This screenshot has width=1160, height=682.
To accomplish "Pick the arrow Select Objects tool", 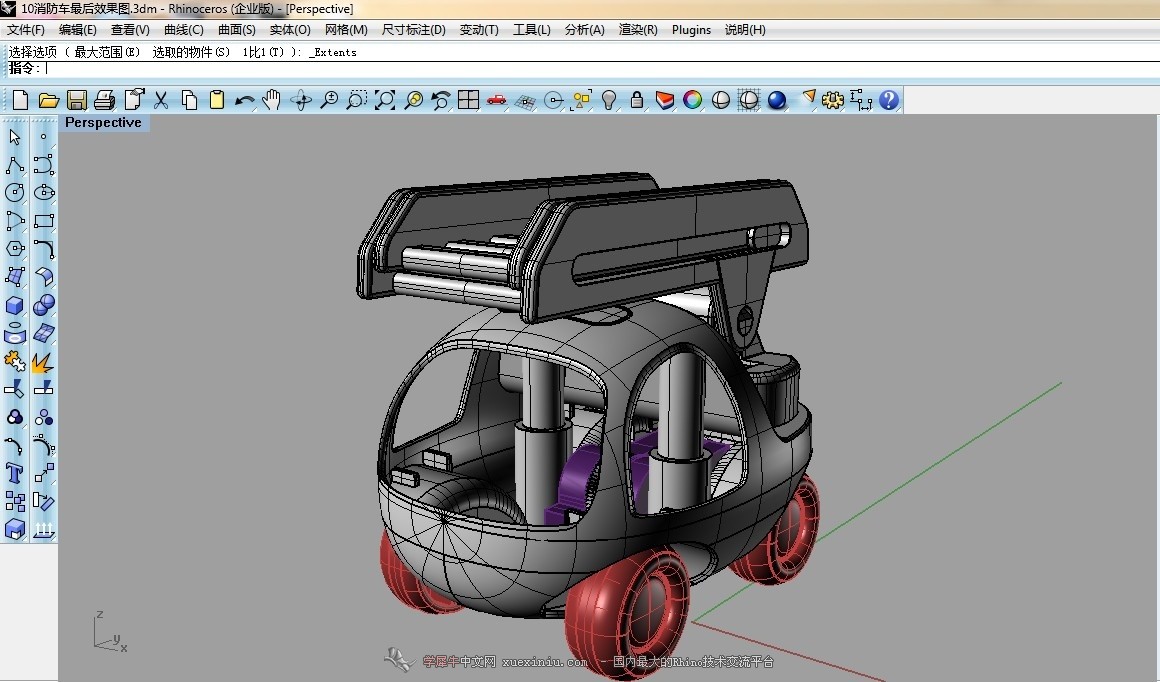I will [x=15, y=137].
